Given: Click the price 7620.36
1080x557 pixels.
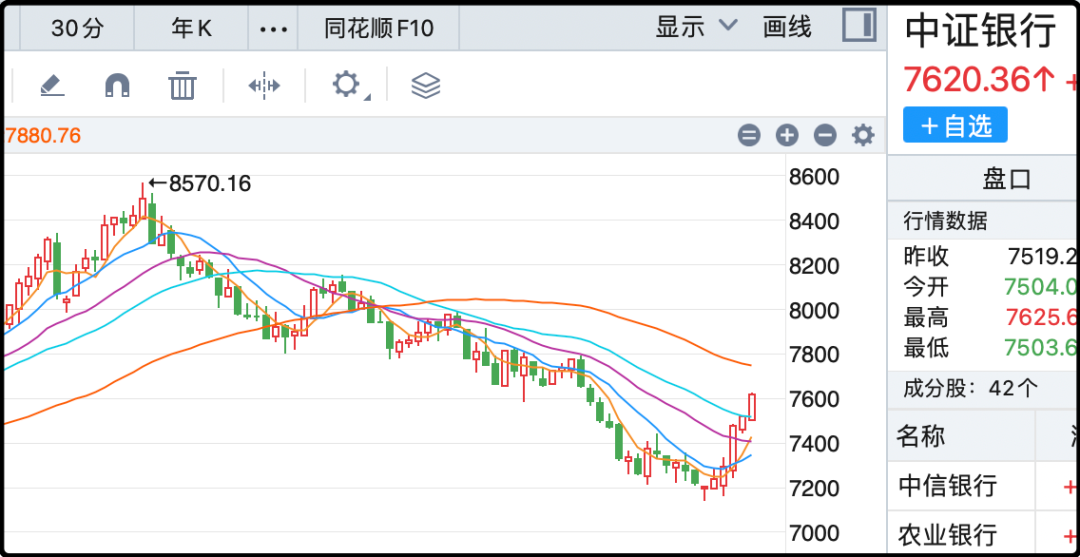Looking at the screenshot, I should point(967,79).
